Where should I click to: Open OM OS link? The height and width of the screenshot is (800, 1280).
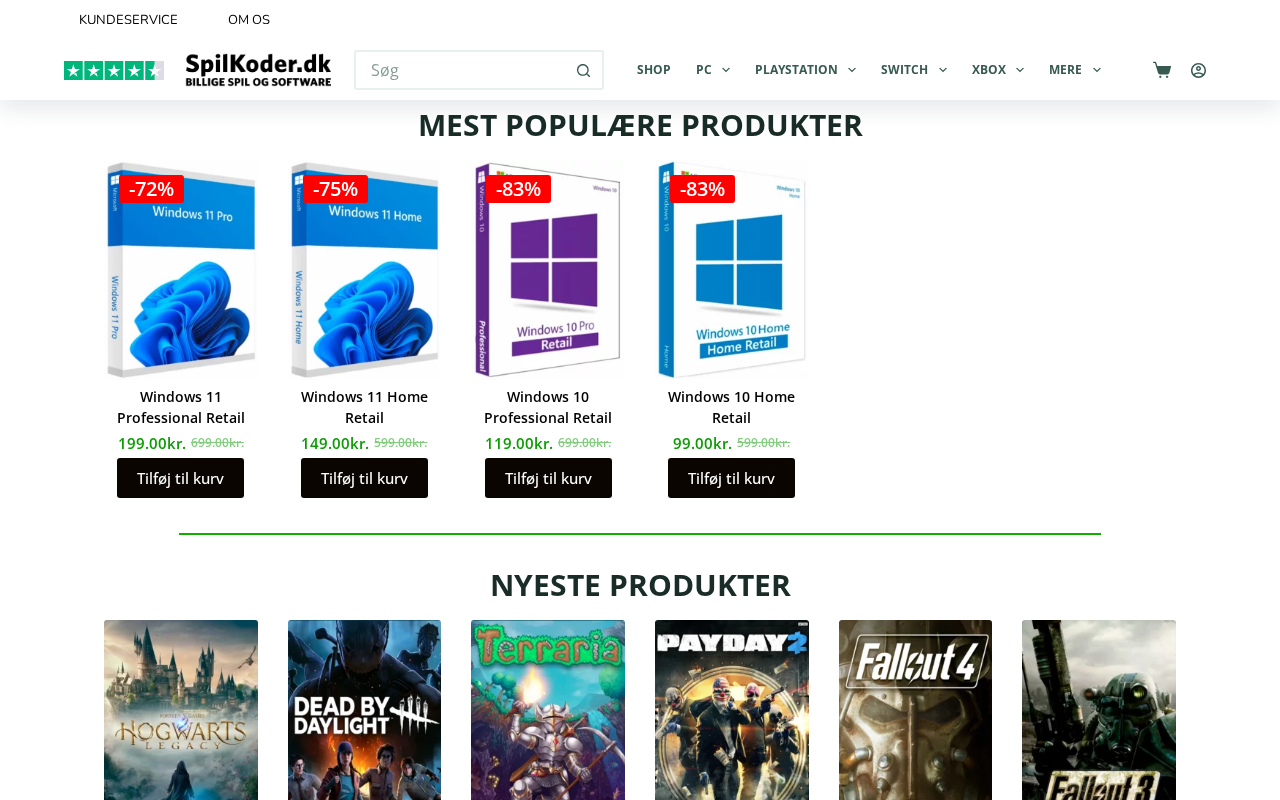pos(249,20)
